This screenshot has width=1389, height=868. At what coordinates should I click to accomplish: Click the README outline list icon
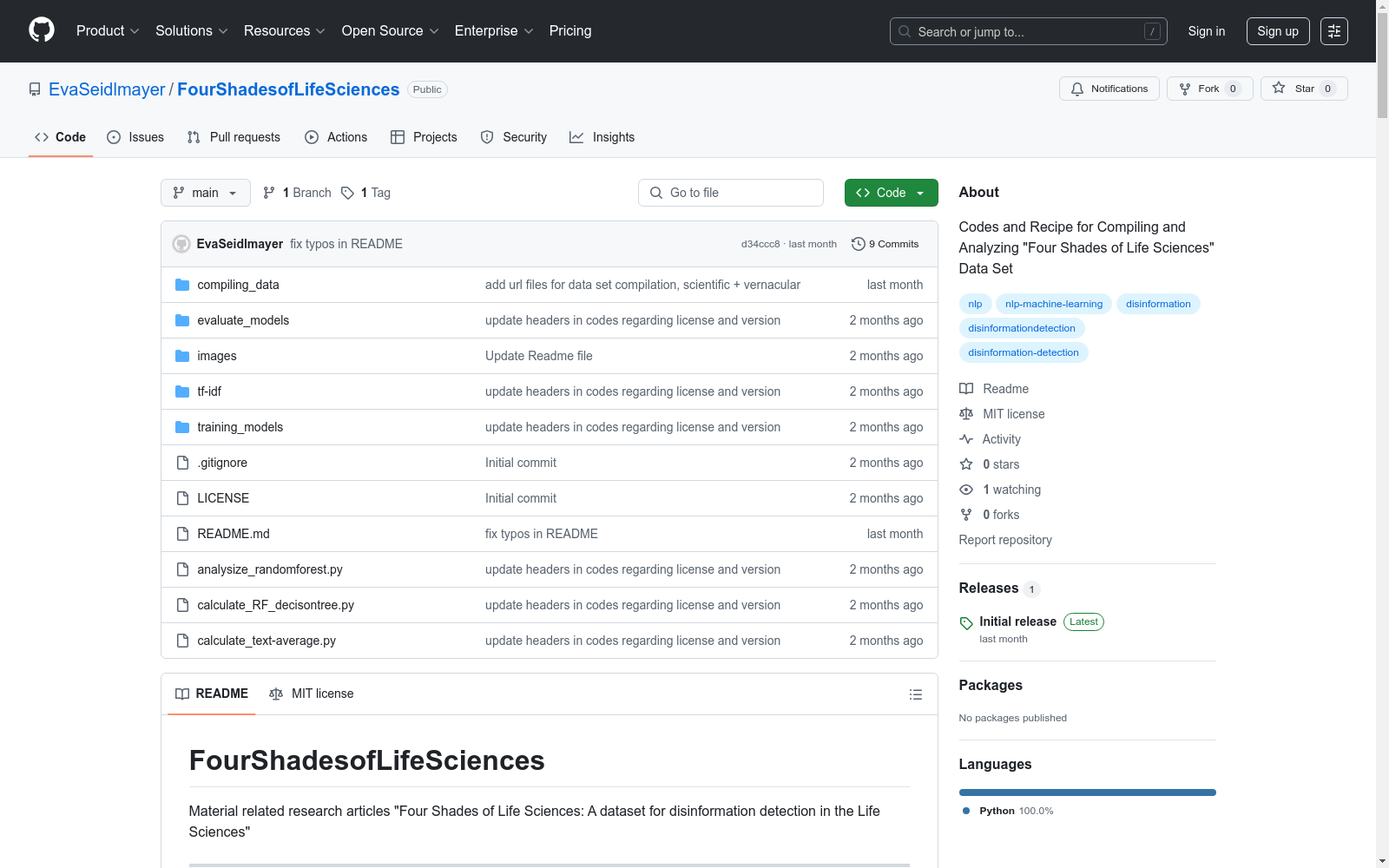tap(915, 694)
